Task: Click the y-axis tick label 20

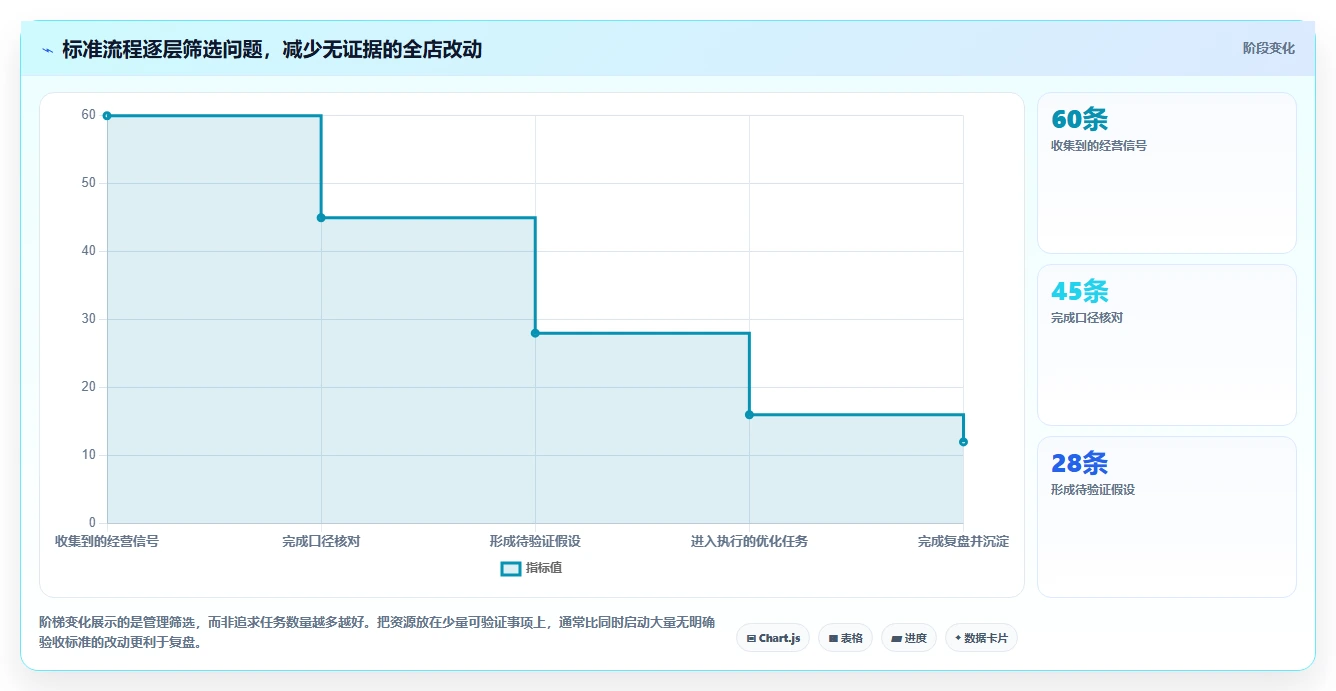Action: [x=89, y=387]
